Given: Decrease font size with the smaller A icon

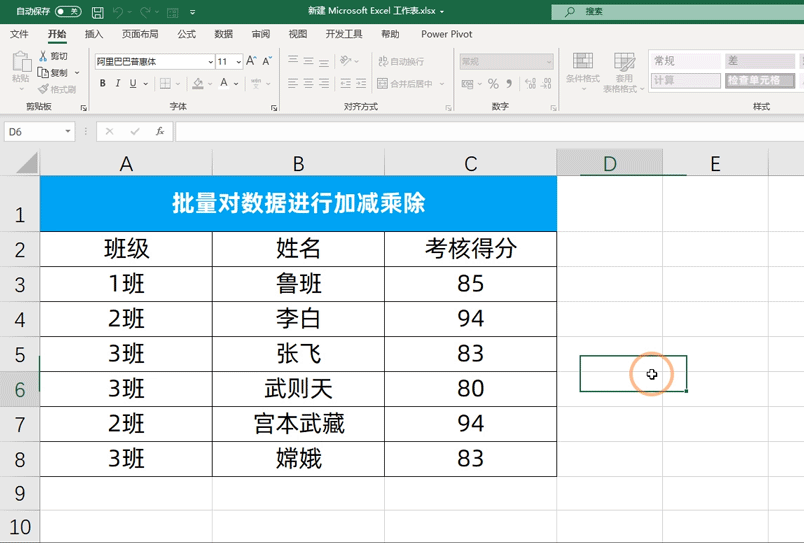Looking at the screenshot, I should [267, 61].
